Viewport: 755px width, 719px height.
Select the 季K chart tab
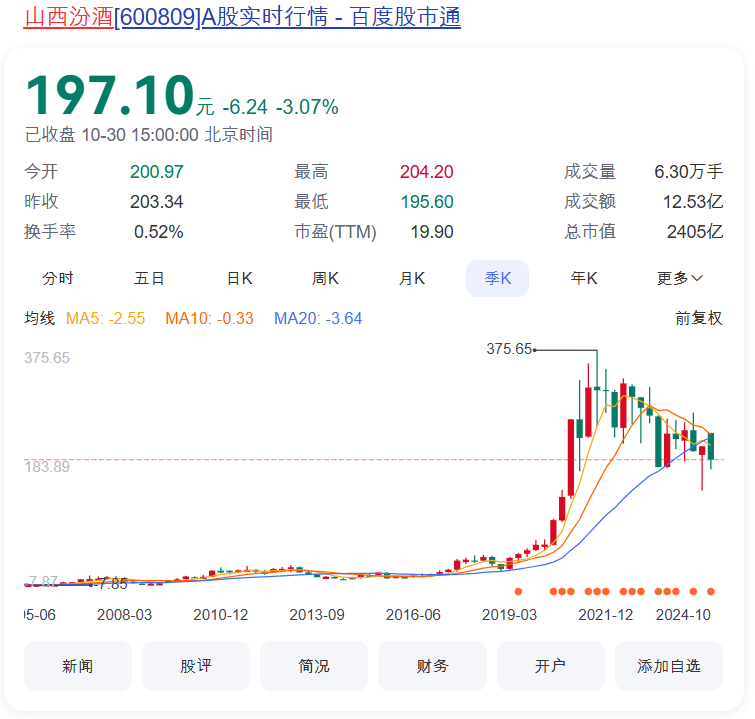(x=497, y=278)
